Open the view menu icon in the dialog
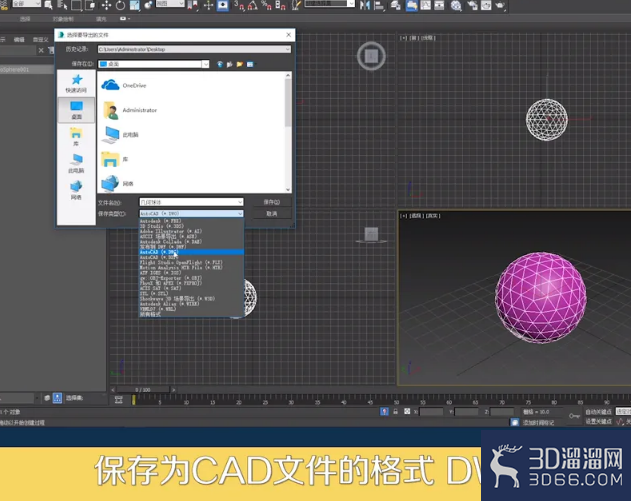Viewport: 631px width, 501px height. pyautogui.click(x=250, y=64)
